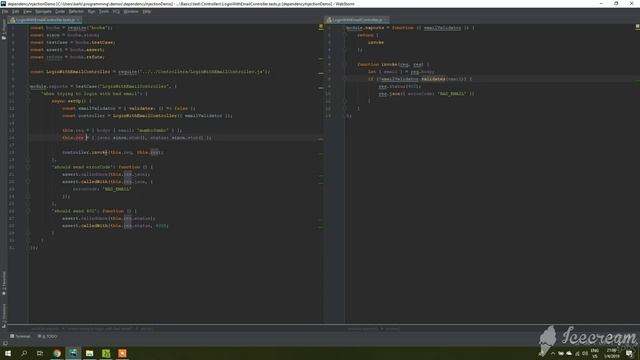Image resolution: width=640 pixels, height=360 pixels.
Task: Place cursor on controller.invoke call line
Action: click(113, 152)
